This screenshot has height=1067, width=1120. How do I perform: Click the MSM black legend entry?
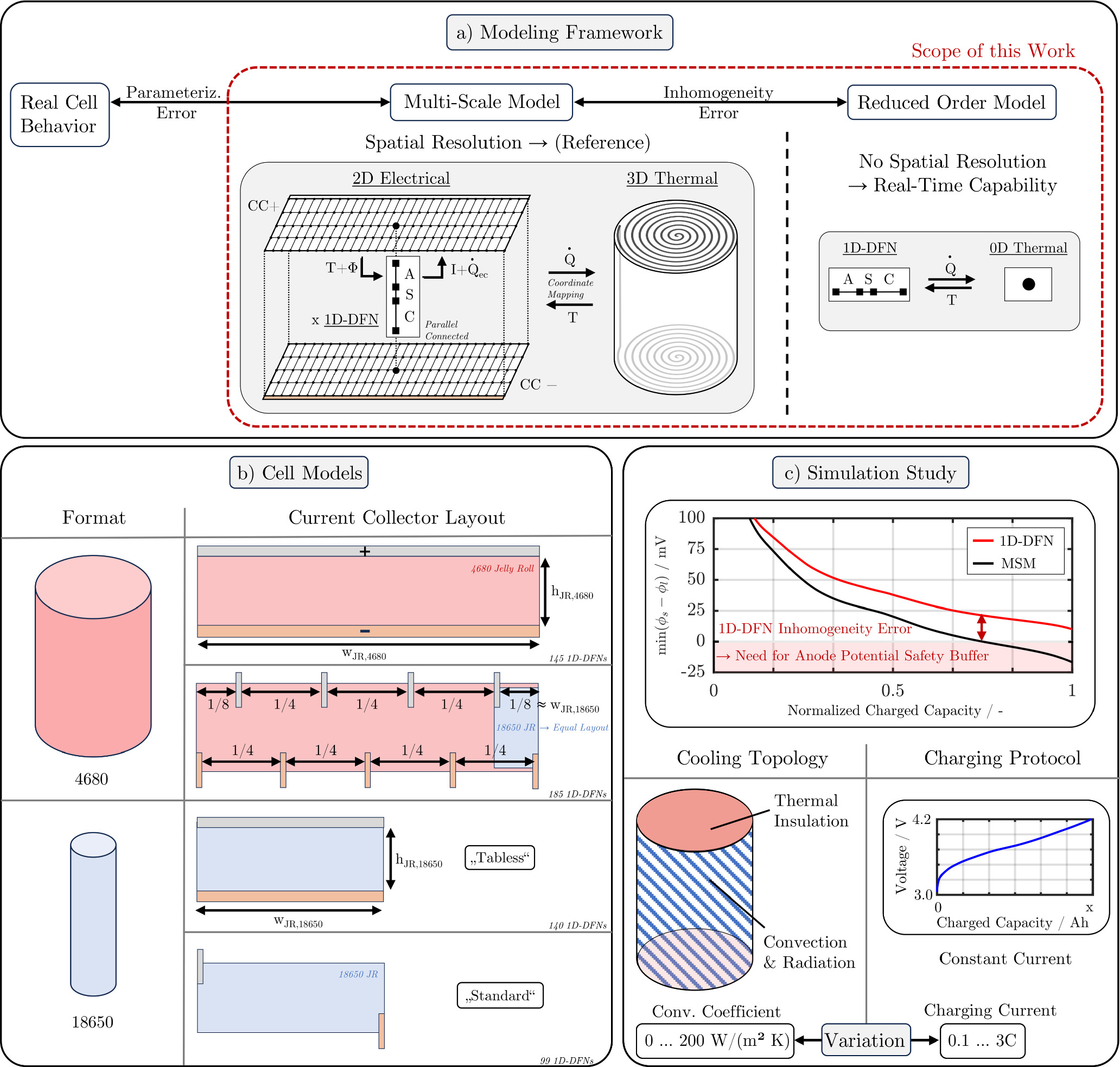point(1005,563)
